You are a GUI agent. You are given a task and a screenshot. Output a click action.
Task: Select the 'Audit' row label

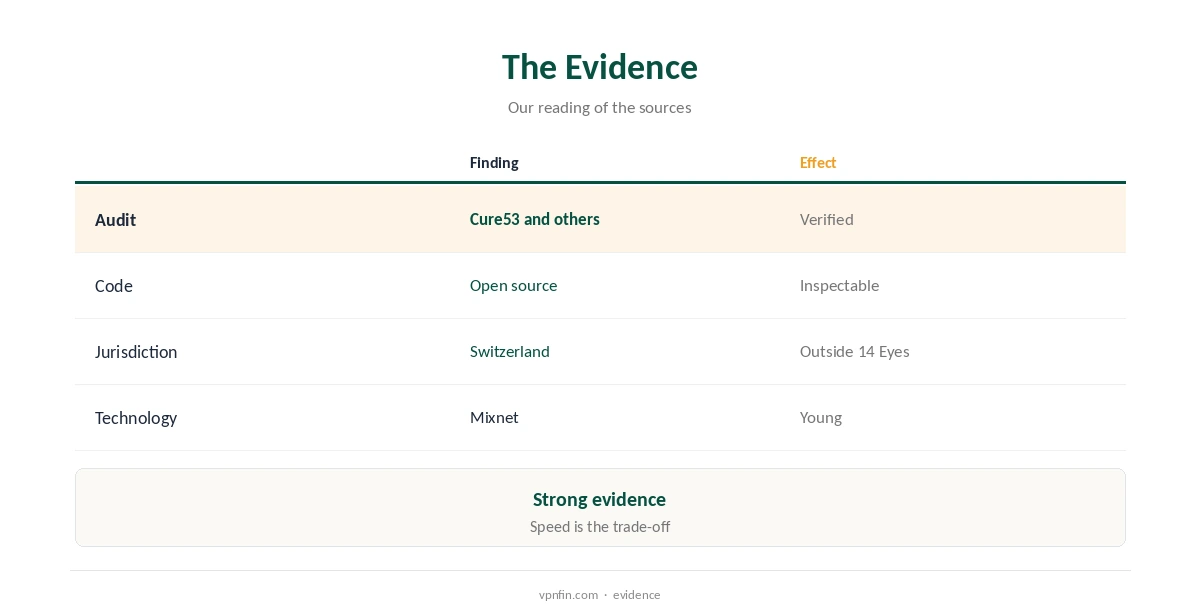tap(115, 220)
